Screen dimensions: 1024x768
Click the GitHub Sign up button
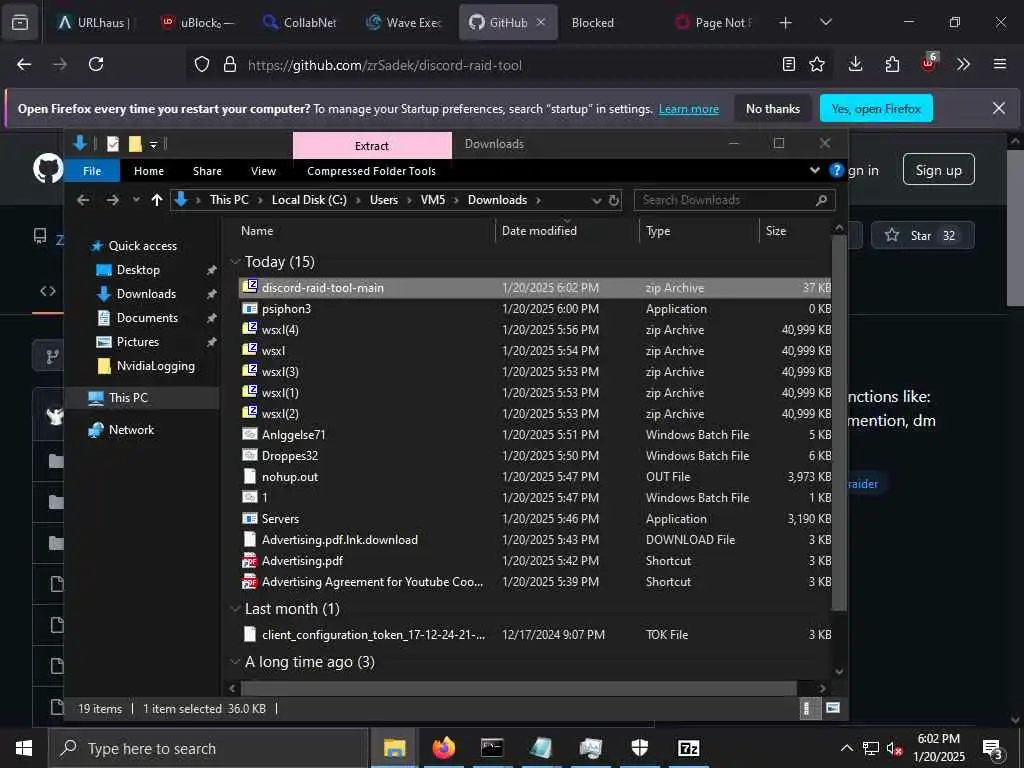click(x=938, y=170)
